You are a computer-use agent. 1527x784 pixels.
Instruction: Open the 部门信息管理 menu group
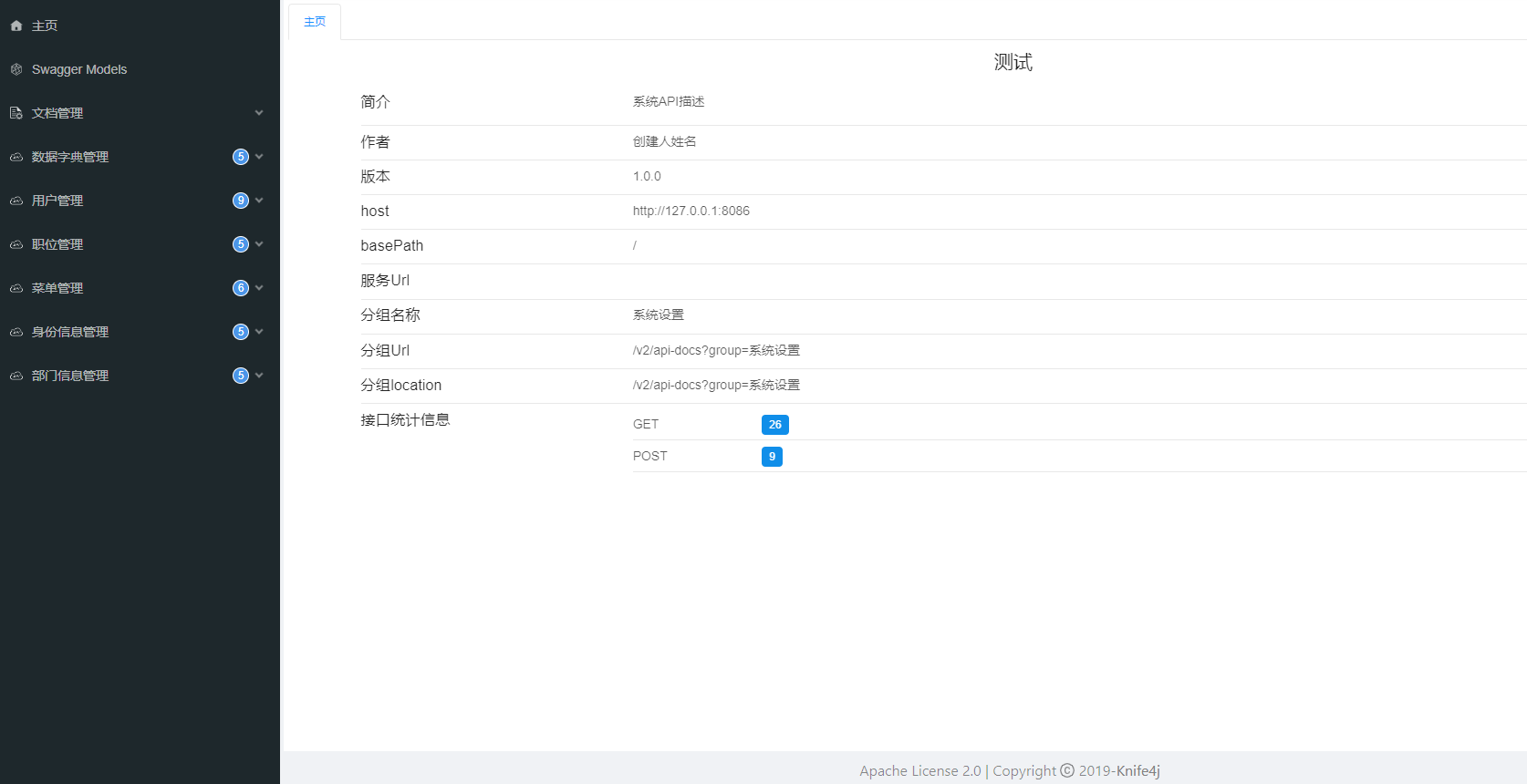pyautogui.click(x=140, y=376)
